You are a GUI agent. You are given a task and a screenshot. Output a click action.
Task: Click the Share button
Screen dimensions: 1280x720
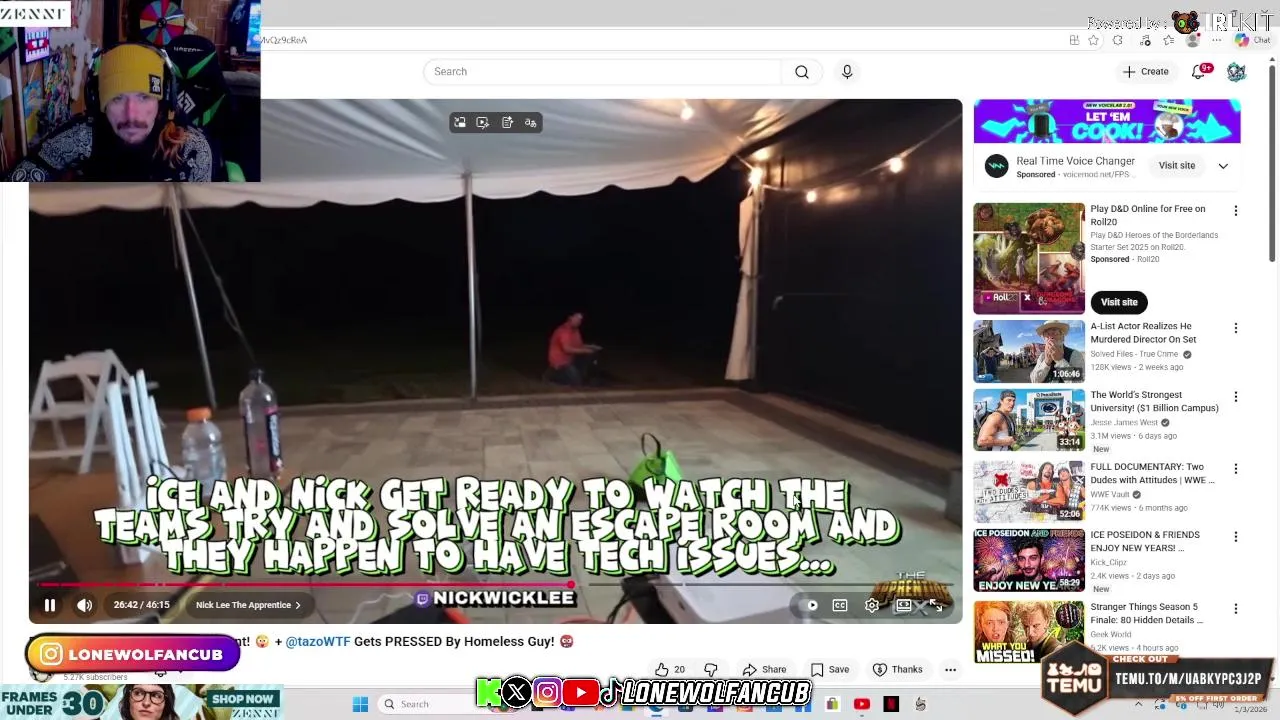tap(764, 669)
